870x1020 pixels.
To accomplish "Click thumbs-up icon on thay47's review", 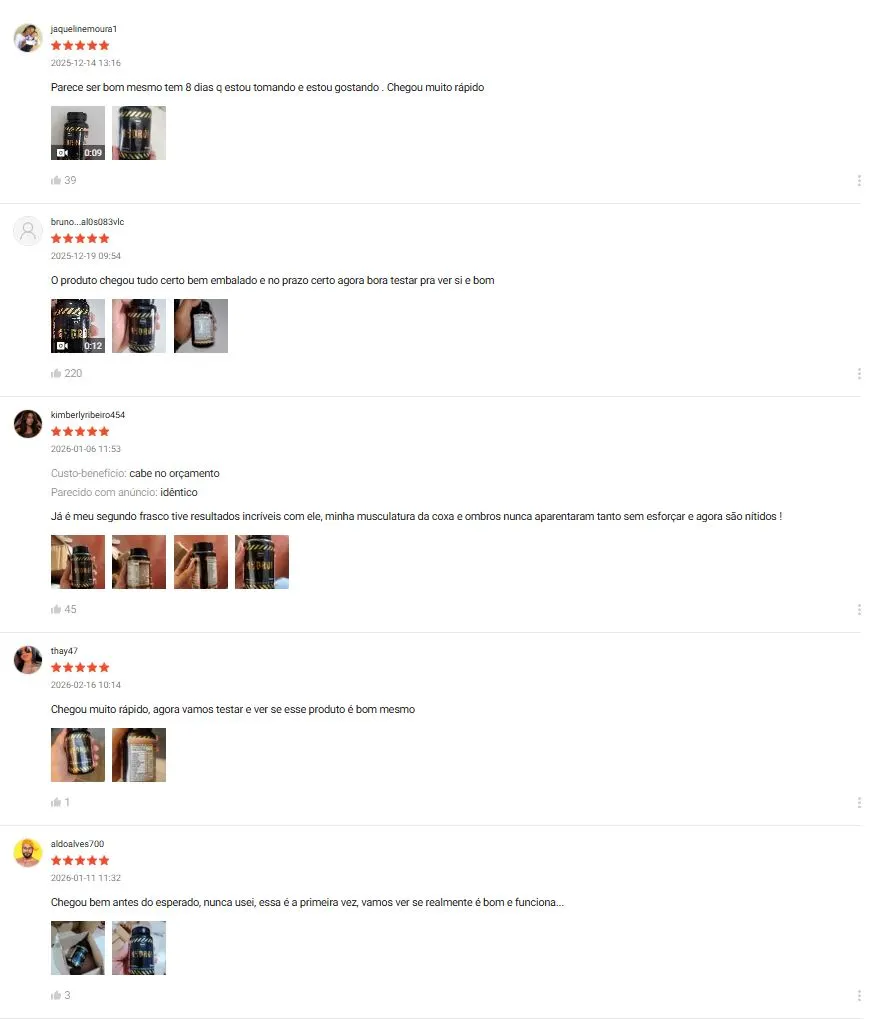I will pyautogui.click(x=56, y=802).
